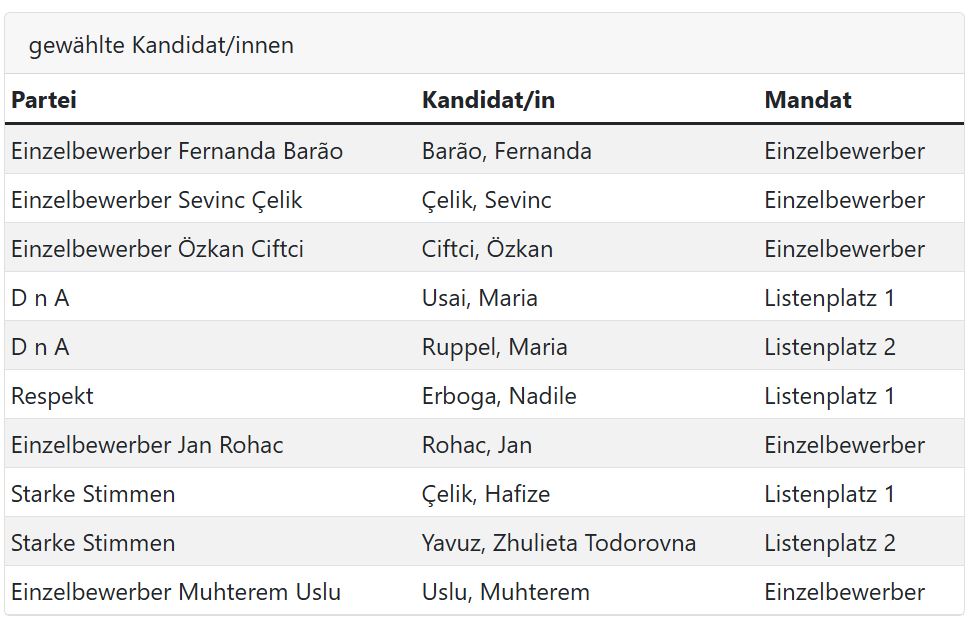Select the Einzelbewerber Özkan Ciftci party cell
979x627 pixels.
(x=158, y=249)
